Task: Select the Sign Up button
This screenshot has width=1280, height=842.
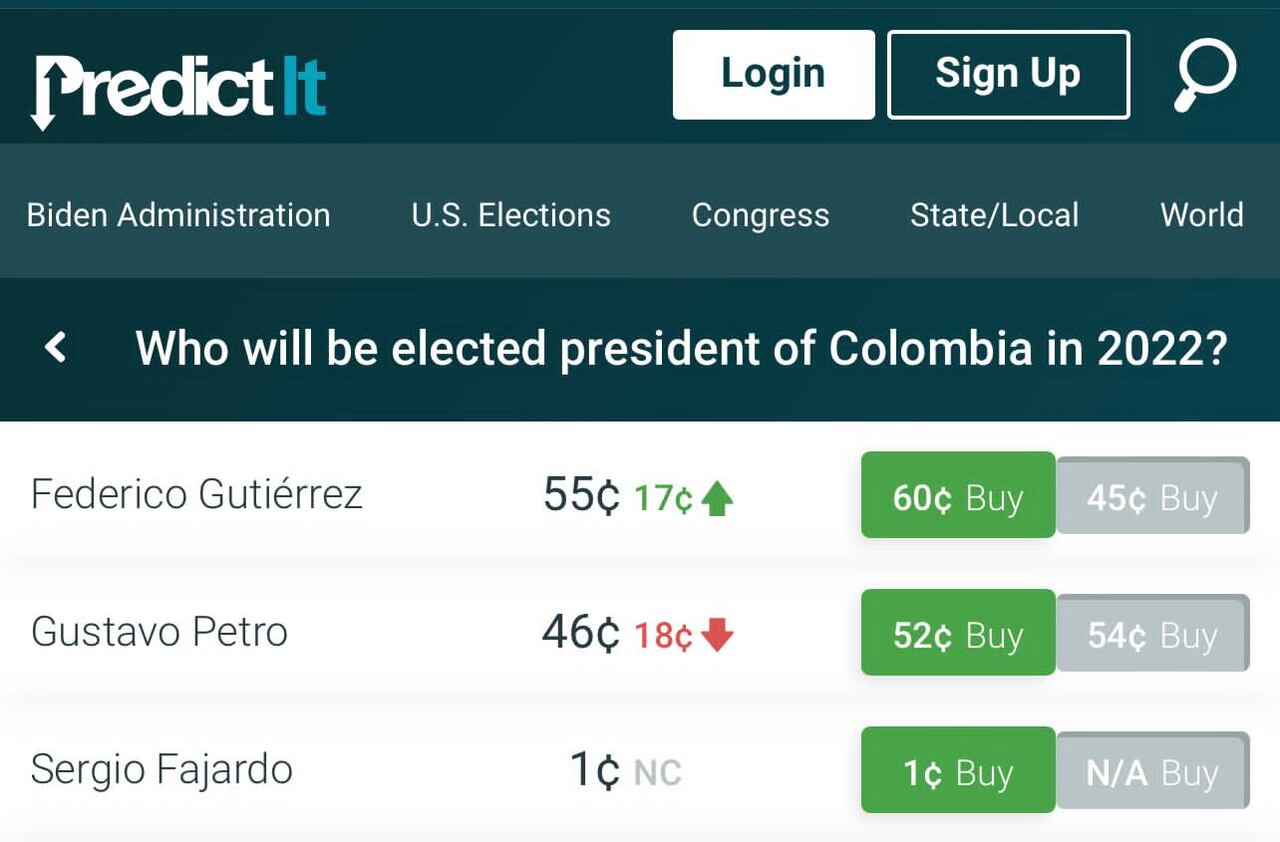Action: 1007,72
